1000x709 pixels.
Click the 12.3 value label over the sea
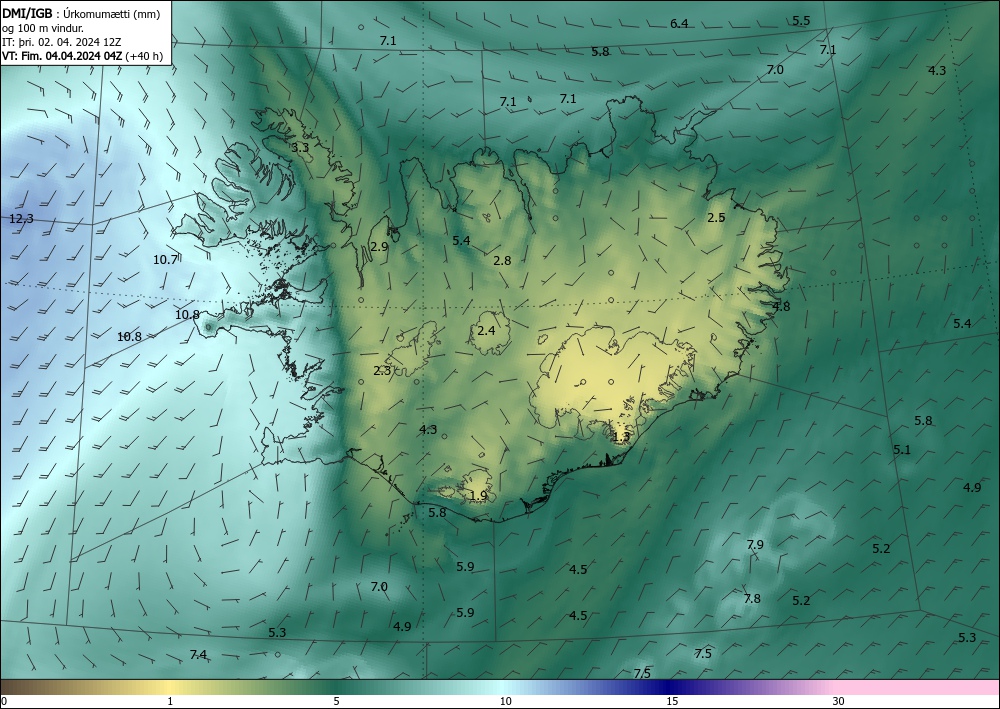click(21, 219)
